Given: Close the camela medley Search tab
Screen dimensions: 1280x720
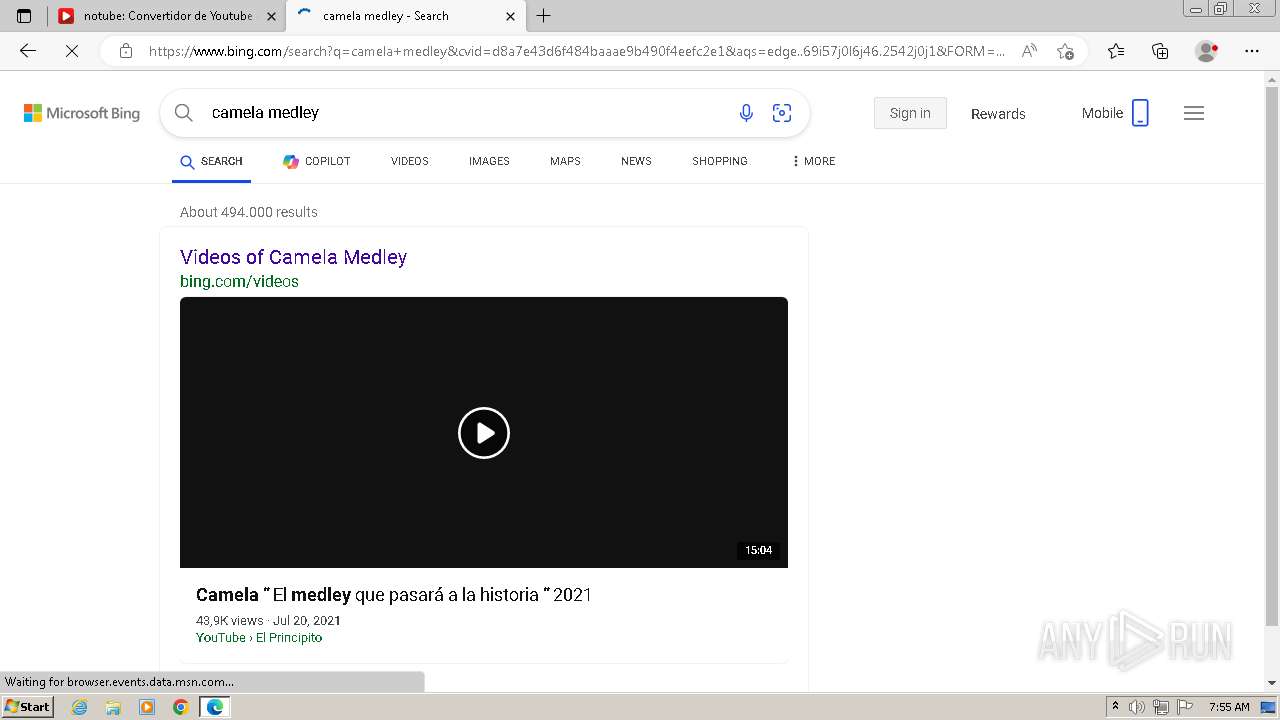Looking at the screenshot, I should [510, 16].
